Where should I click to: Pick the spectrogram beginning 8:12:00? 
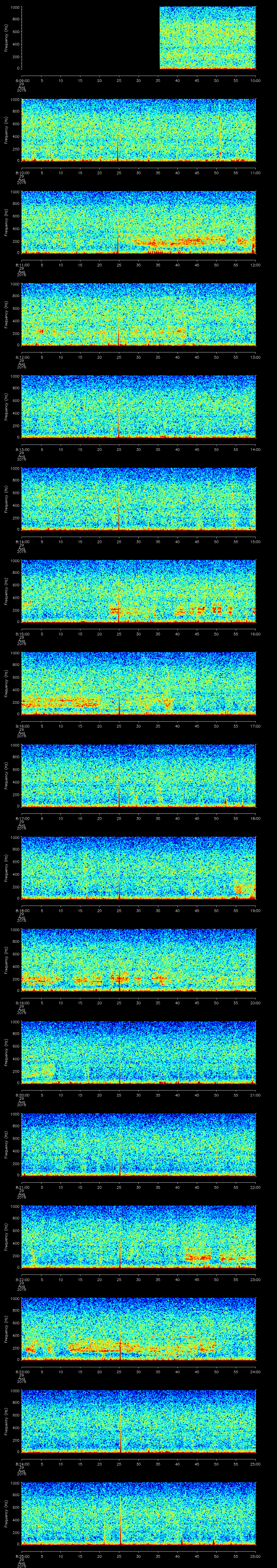(x=138, y=315)
